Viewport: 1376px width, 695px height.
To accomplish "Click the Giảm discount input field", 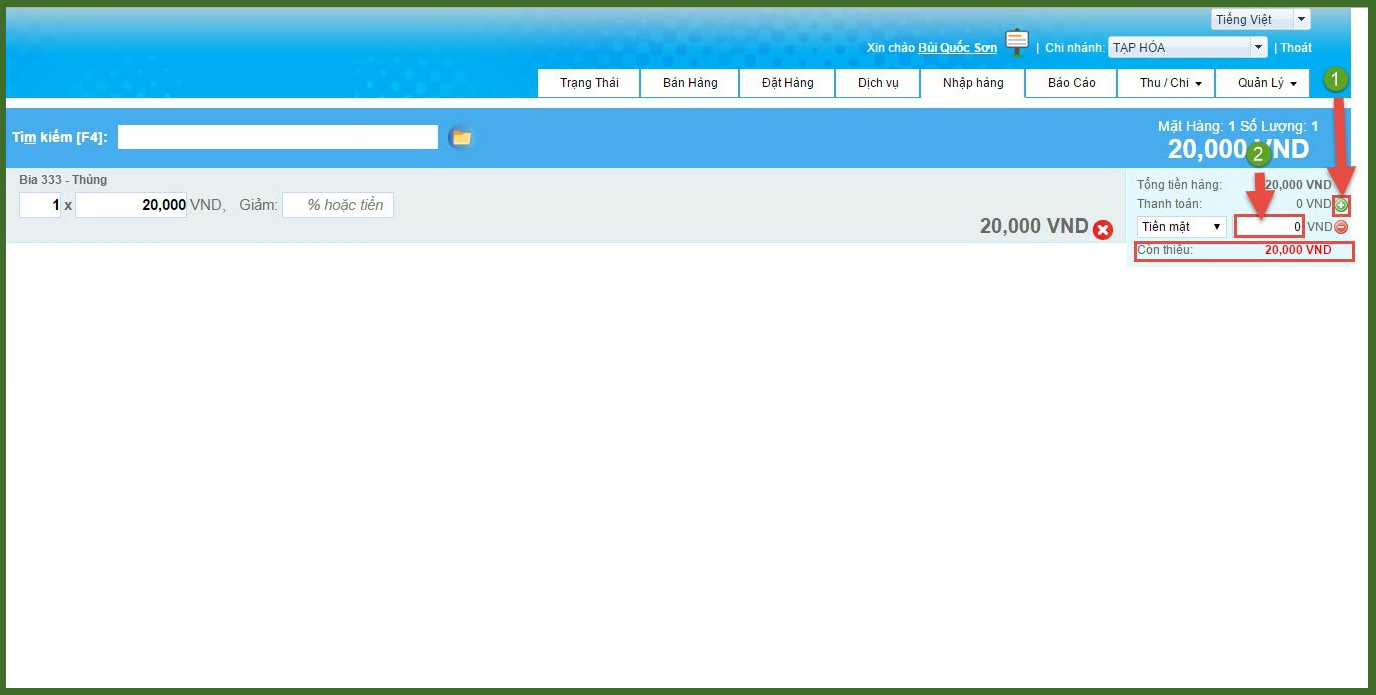I will [338, 205].
